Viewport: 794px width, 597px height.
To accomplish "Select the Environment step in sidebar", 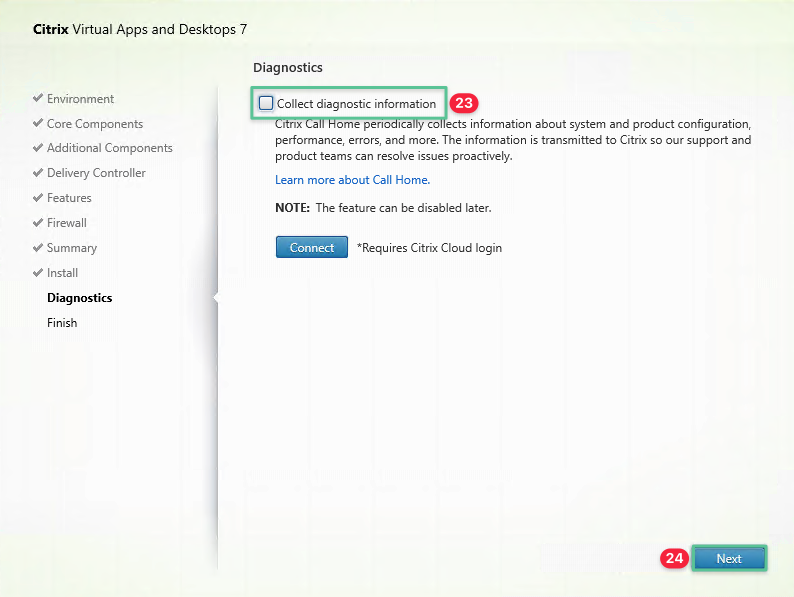I will (x=80, y=99).
